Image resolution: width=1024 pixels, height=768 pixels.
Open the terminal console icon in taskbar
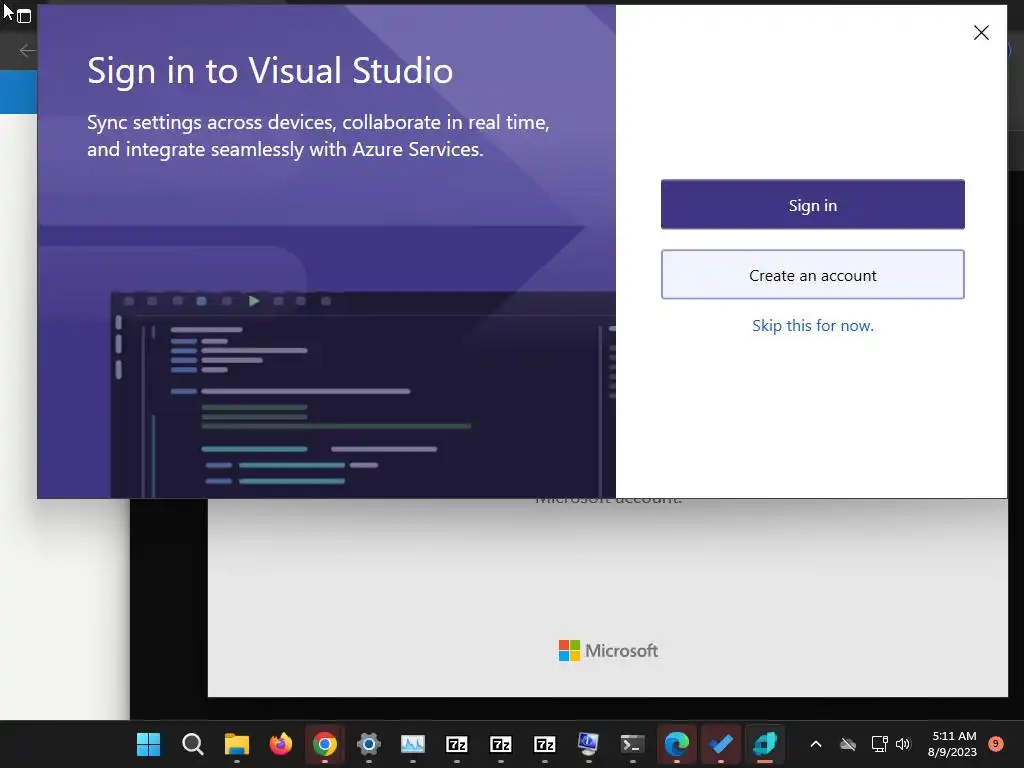[x=632, y=744]
